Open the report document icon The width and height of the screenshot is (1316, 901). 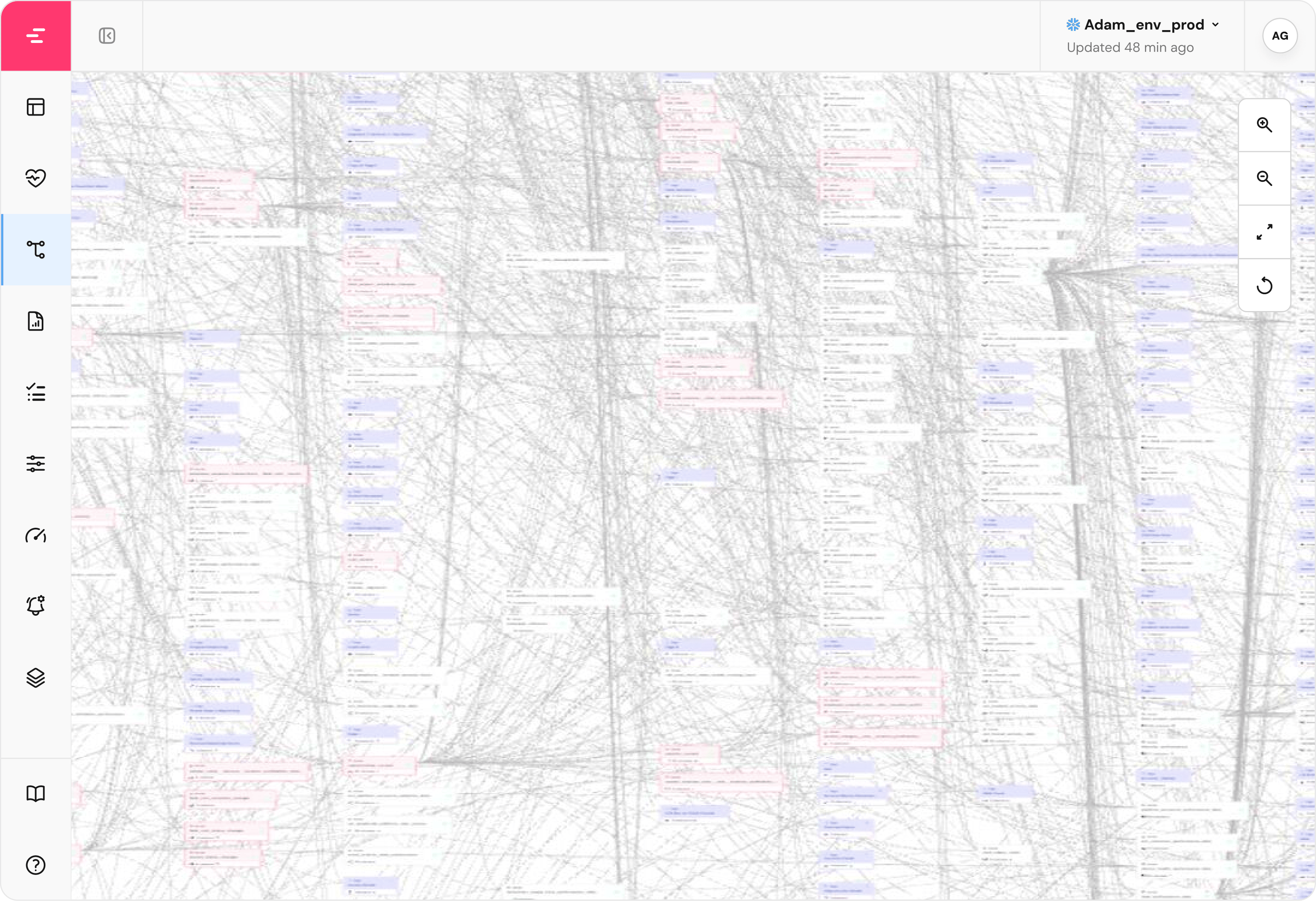tap(36, 321)
